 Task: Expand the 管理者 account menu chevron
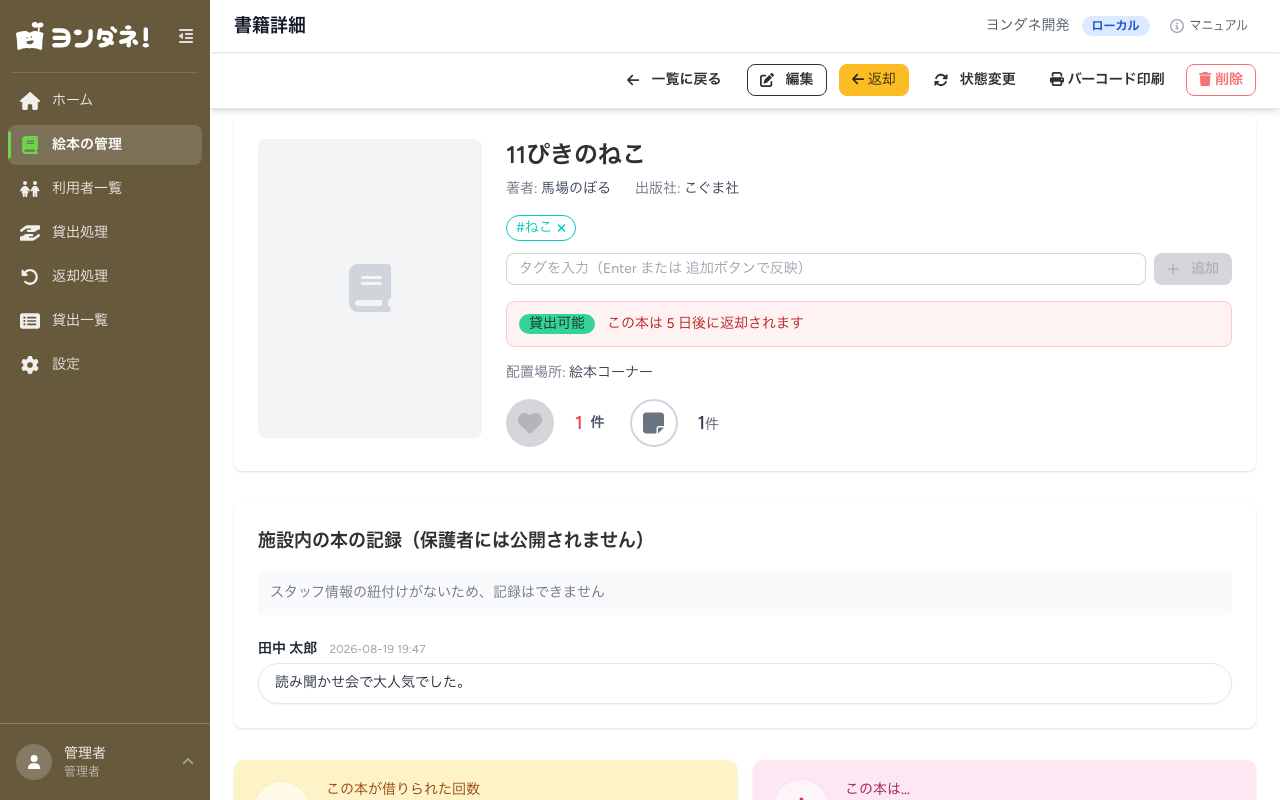(x=187, y=762)
